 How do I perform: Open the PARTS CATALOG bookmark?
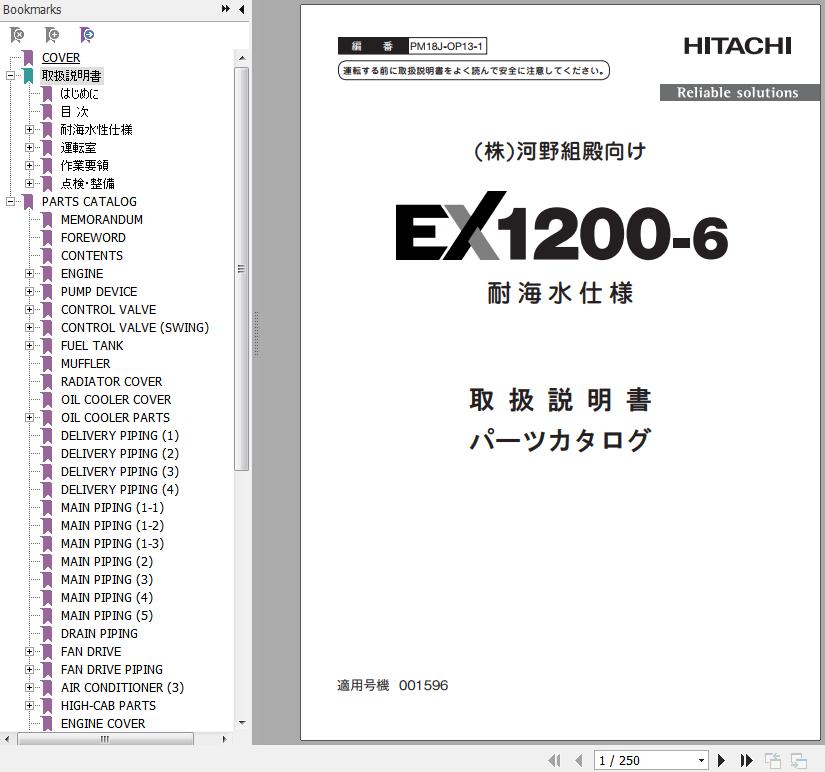coord(89,202)
